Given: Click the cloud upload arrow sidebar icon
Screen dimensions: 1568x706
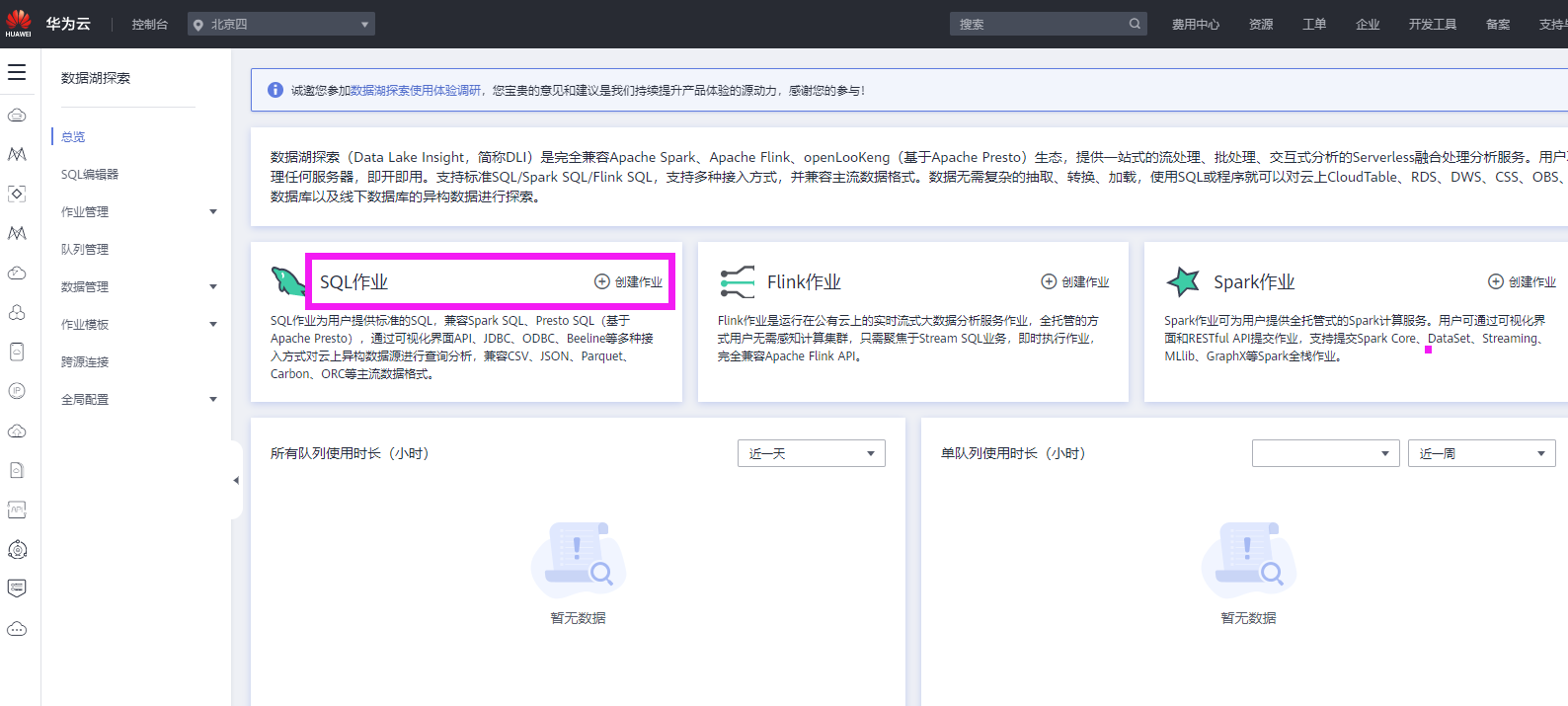Looking at the screenshot, I should (x=17, y=431).
